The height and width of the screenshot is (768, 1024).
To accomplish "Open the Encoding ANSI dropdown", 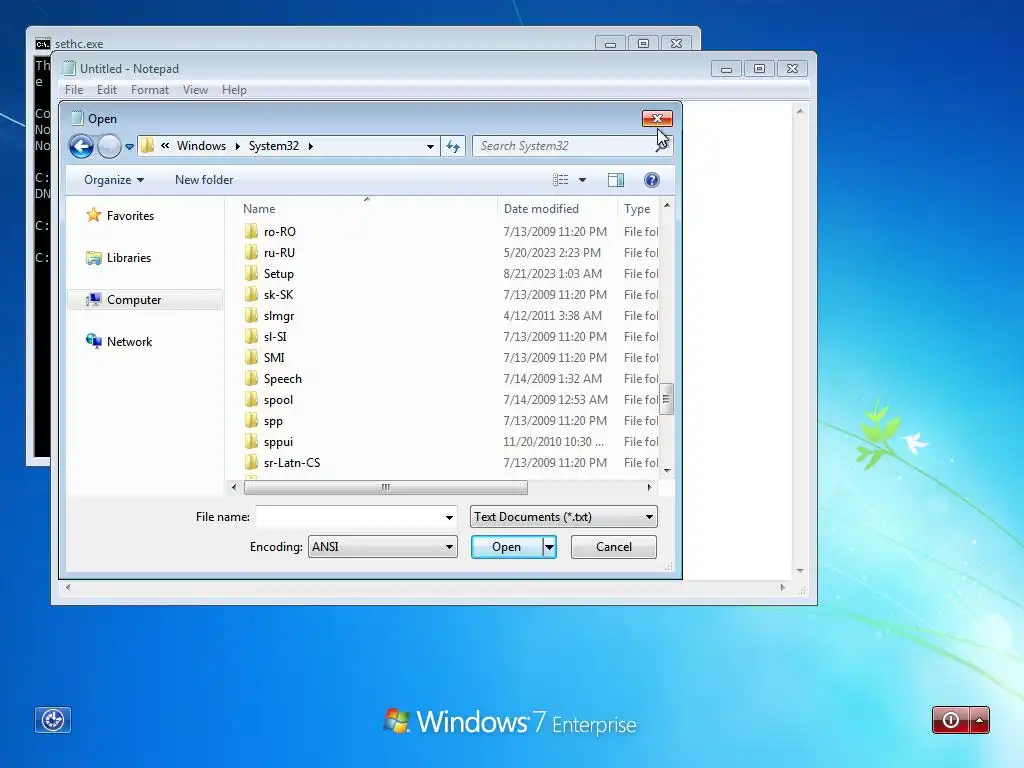I will [x=383, y=547].
